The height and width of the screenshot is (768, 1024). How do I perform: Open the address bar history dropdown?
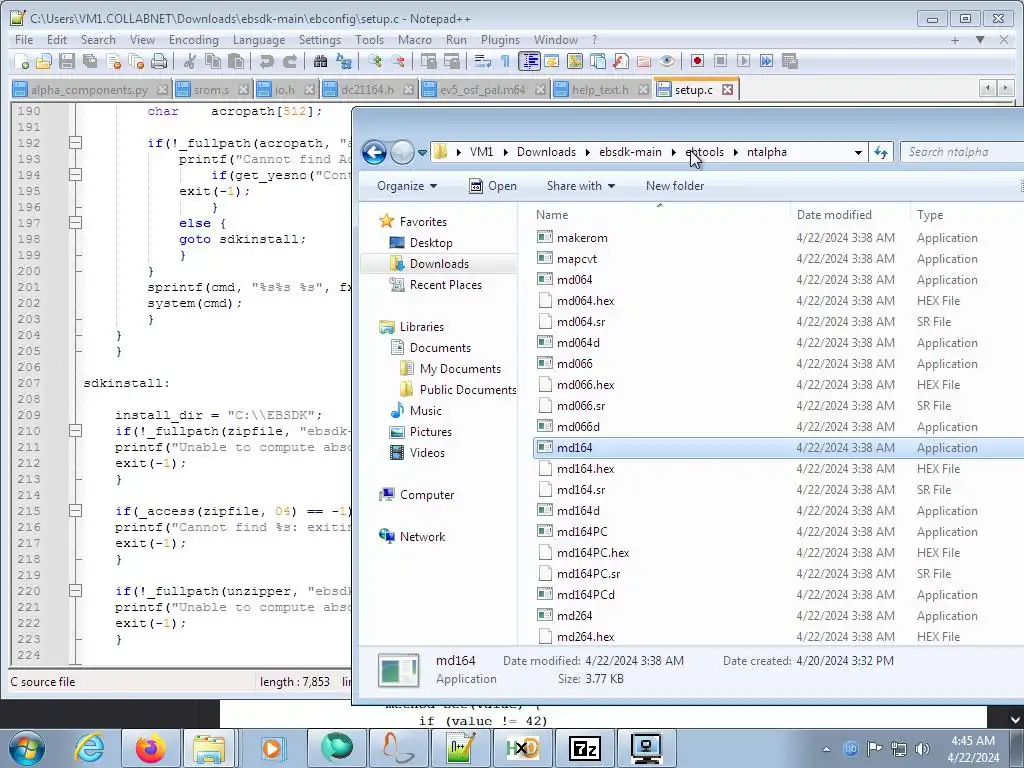tap(858, 152)
